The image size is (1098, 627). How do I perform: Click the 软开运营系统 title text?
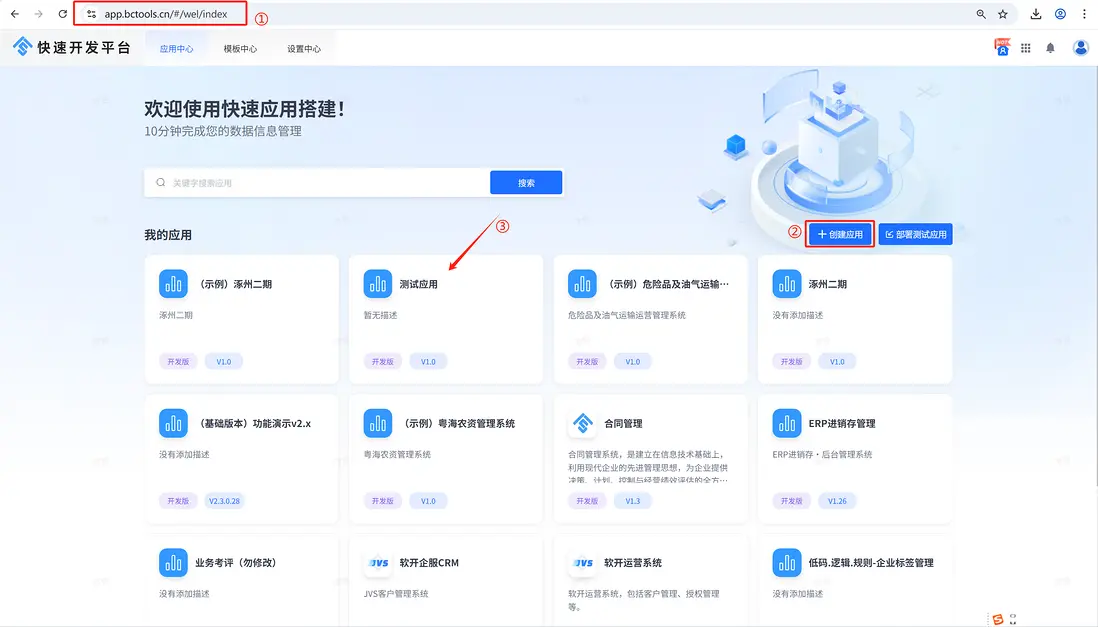[632, 563]
